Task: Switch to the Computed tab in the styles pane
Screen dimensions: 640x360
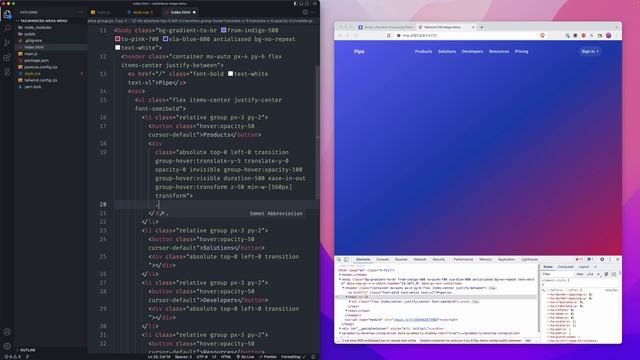Action: point(566,267)
